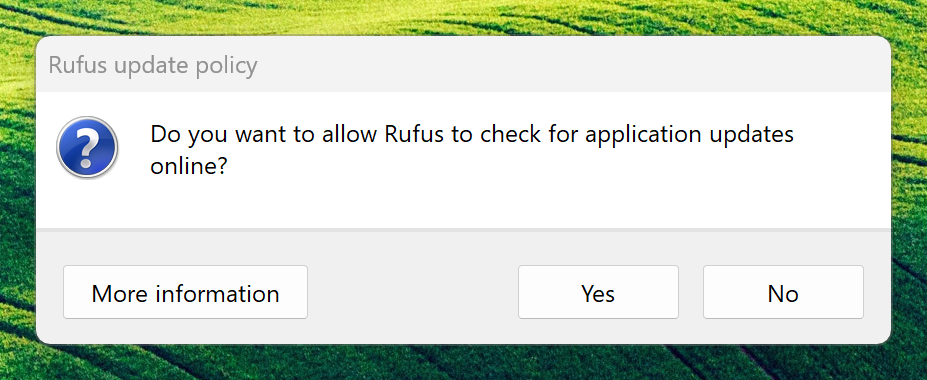Select No to decline online updates
The image size is (927, 380).
click(x=783, y=292)
